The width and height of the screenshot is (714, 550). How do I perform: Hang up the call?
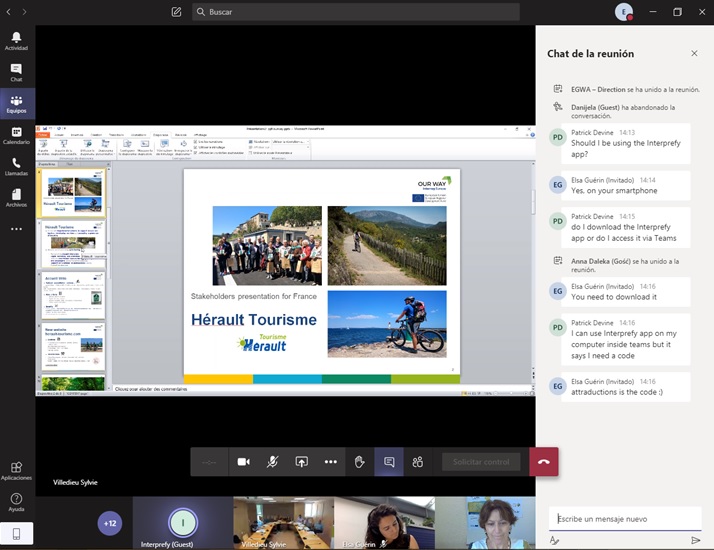click(x=544, y=462)
